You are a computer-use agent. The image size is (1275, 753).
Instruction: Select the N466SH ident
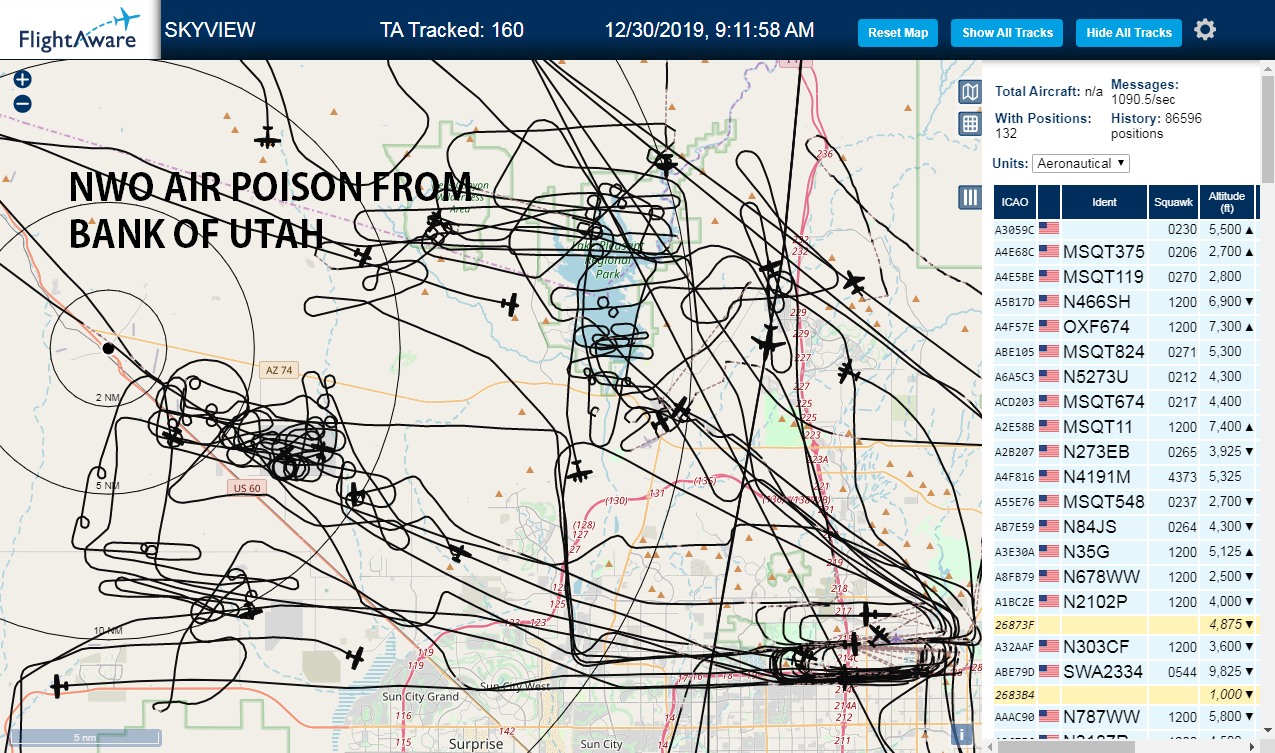pos(1096,302)
